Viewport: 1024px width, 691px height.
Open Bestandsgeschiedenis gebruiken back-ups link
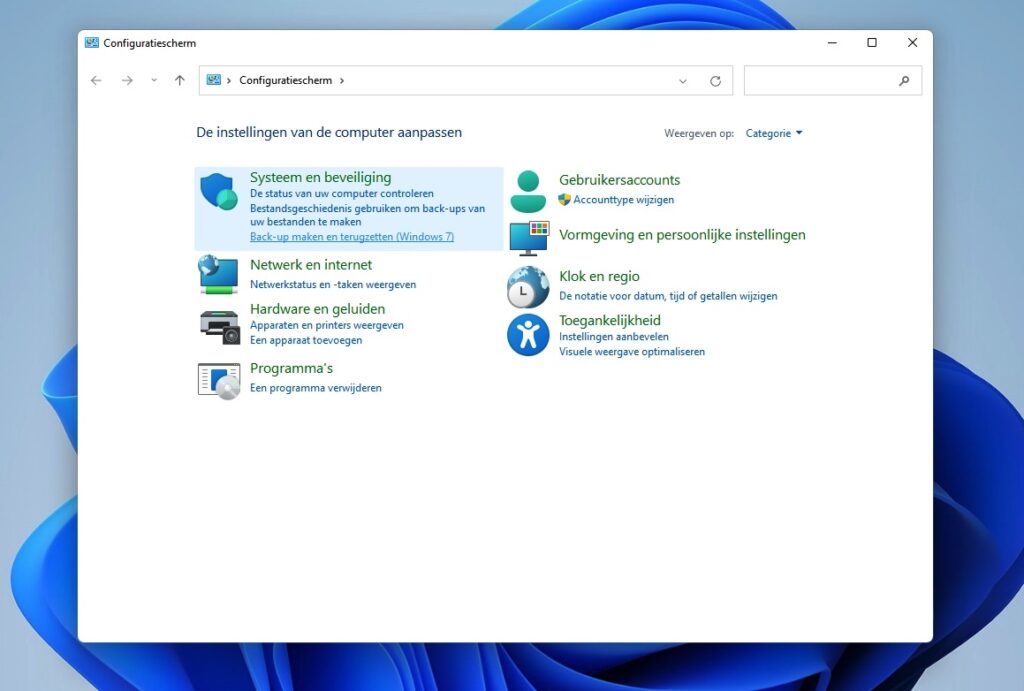[x=367, y=215]
